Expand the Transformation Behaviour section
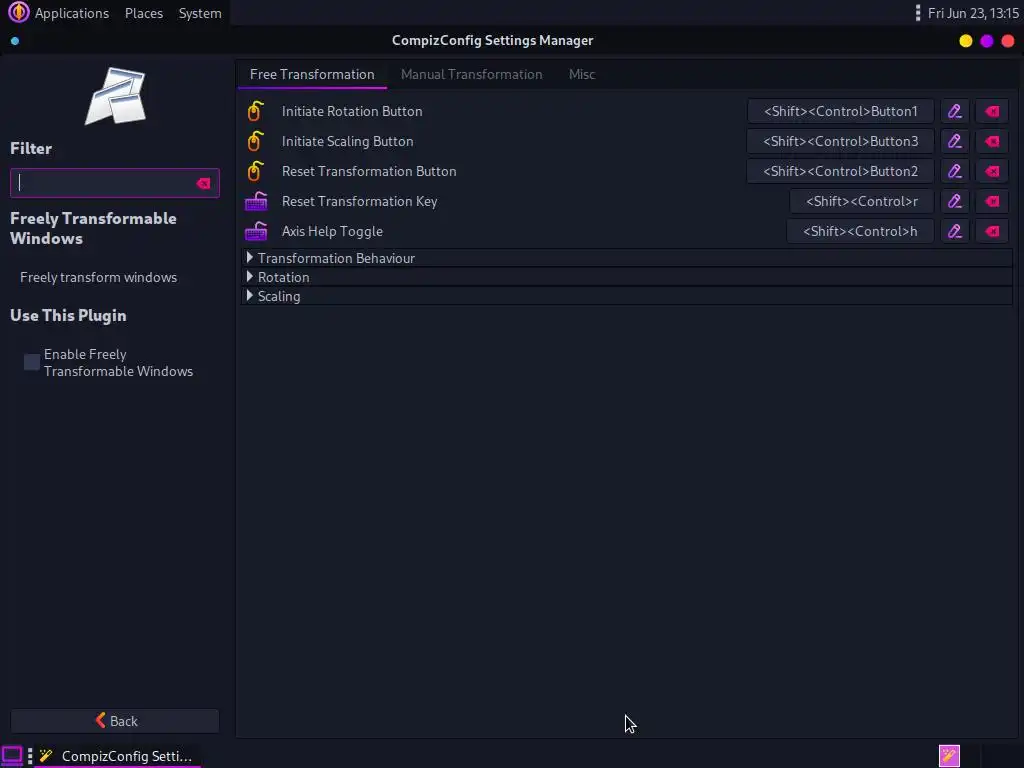This screenshot has width=1024, height=768. tap(627, 258)
